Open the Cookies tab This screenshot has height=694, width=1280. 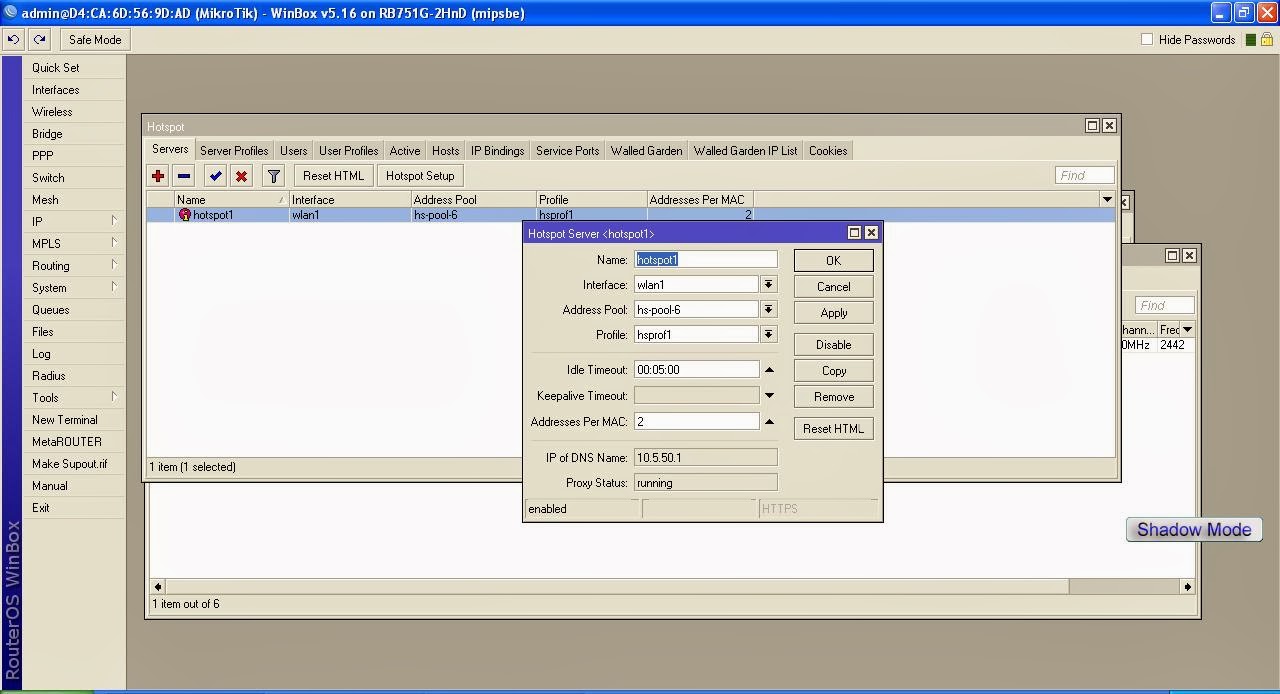(x=828, y=151)
